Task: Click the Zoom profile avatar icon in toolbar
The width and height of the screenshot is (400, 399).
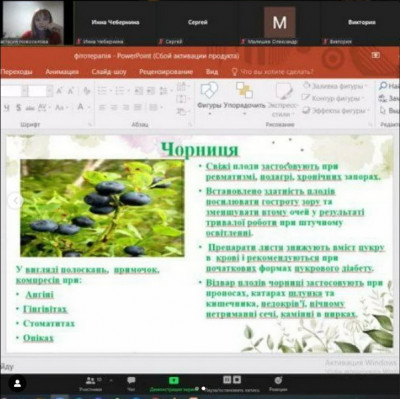Action: click(x=17, y=383)
